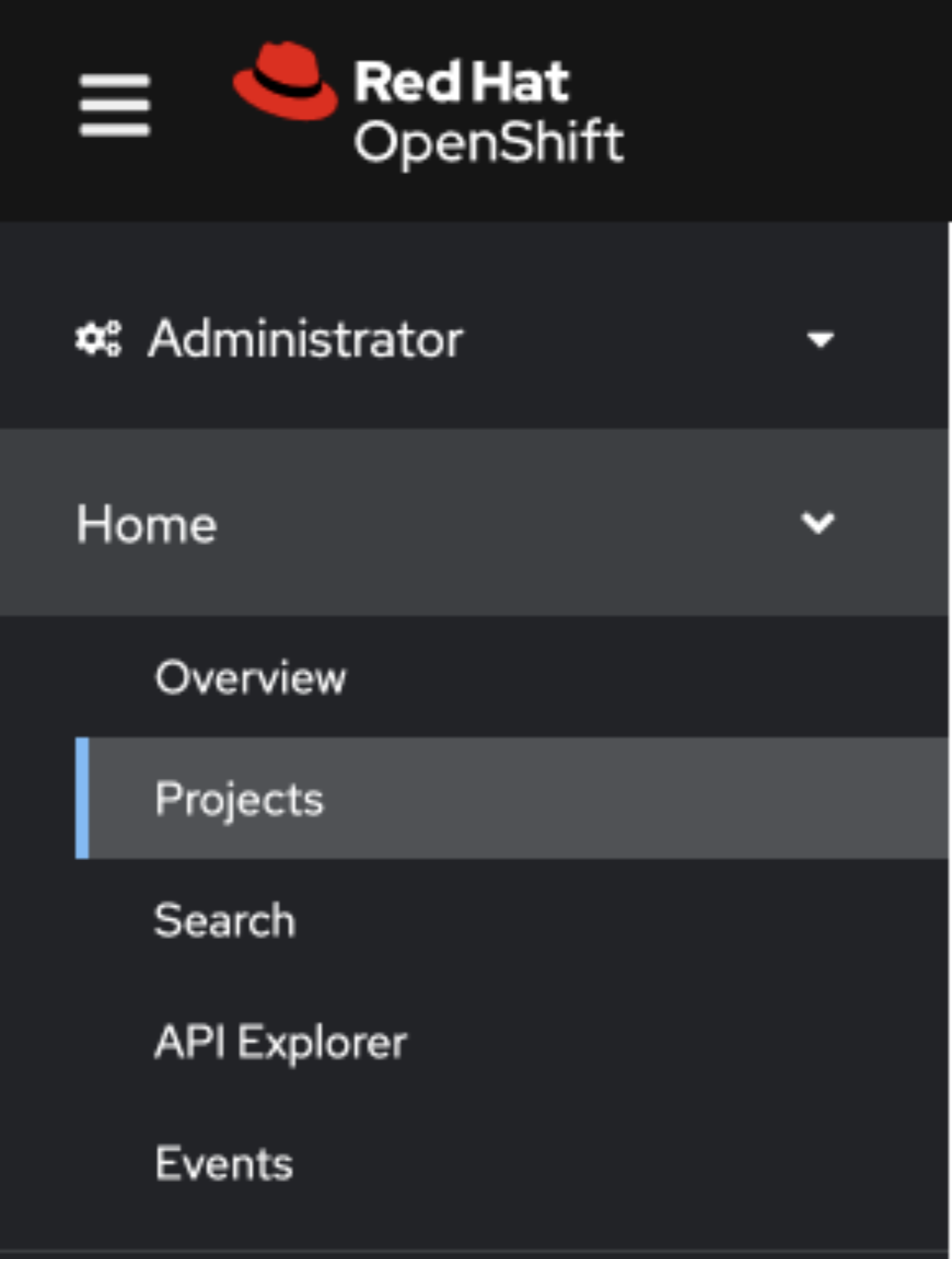The image size is (952, 1264).
Task: Click the Administrator perspective label text
Action: click(306, 338)
